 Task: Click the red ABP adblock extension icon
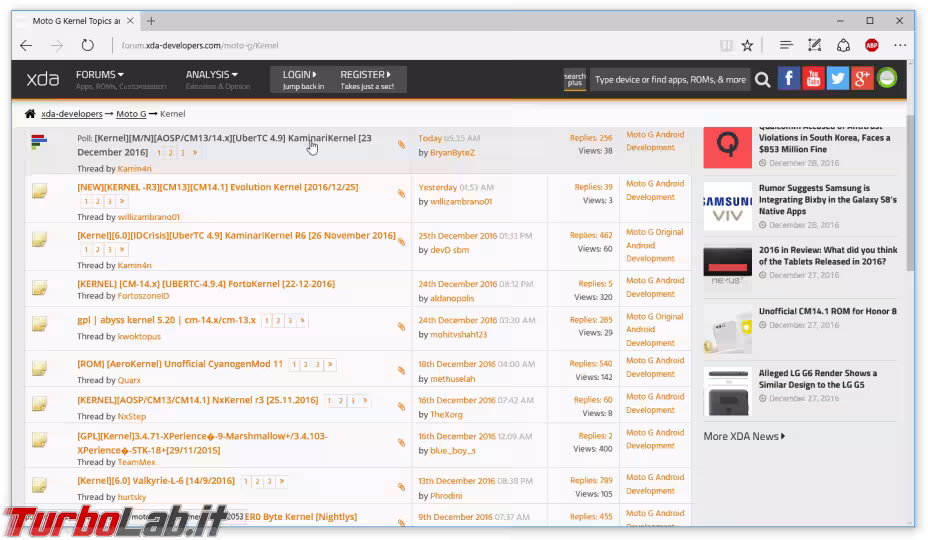872,45
